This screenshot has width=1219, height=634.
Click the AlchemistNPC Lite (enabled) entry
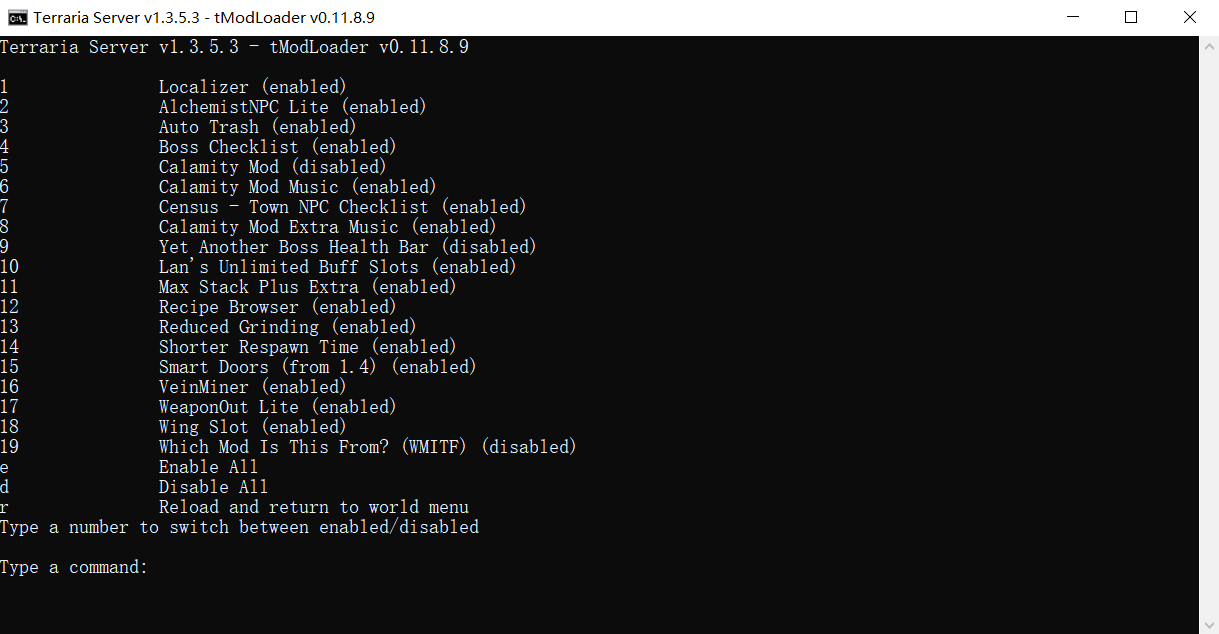click(292, 107)
